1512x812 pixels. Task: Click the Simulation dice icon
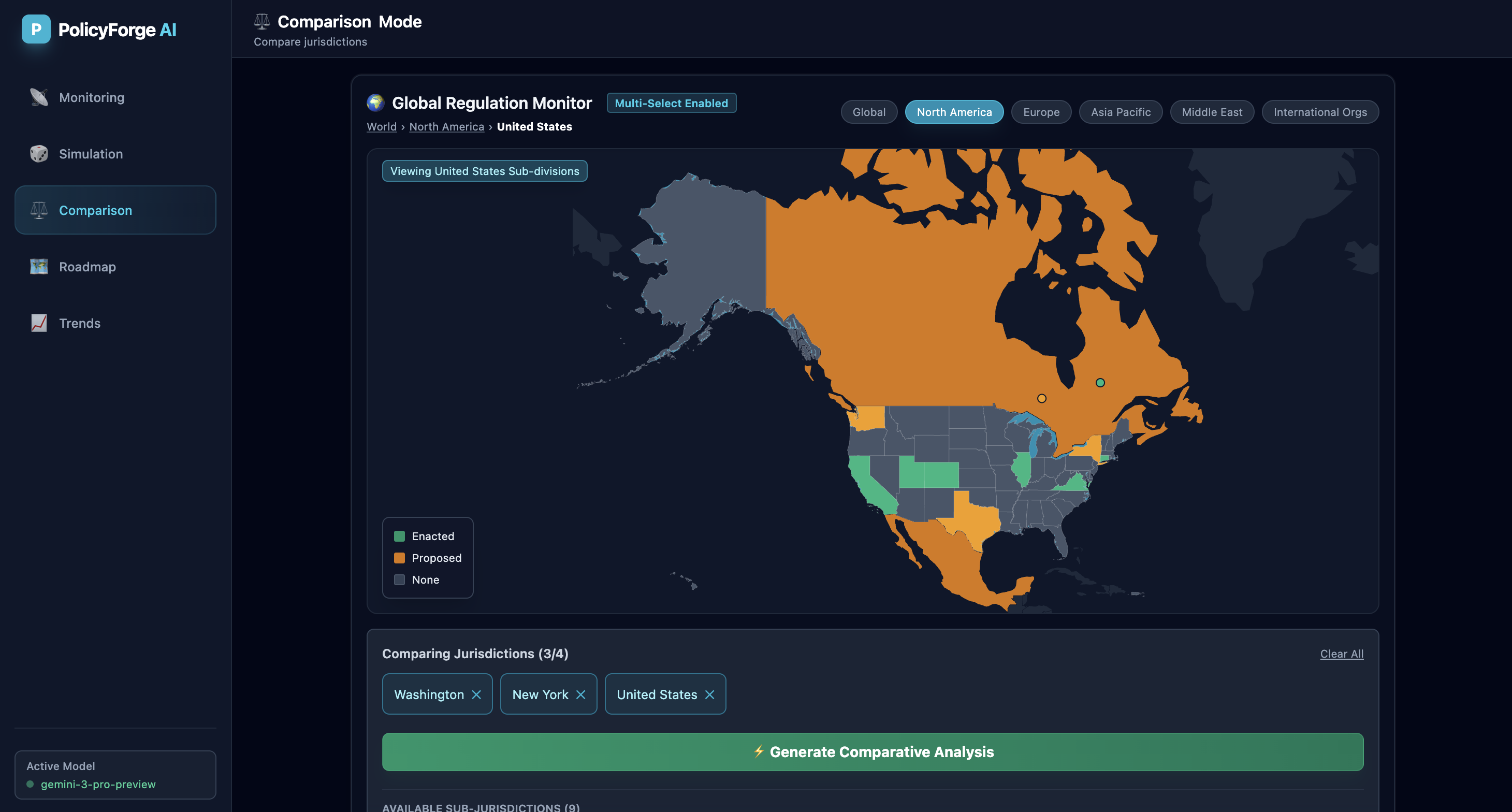pyautogui.click(x=39, y=154)
